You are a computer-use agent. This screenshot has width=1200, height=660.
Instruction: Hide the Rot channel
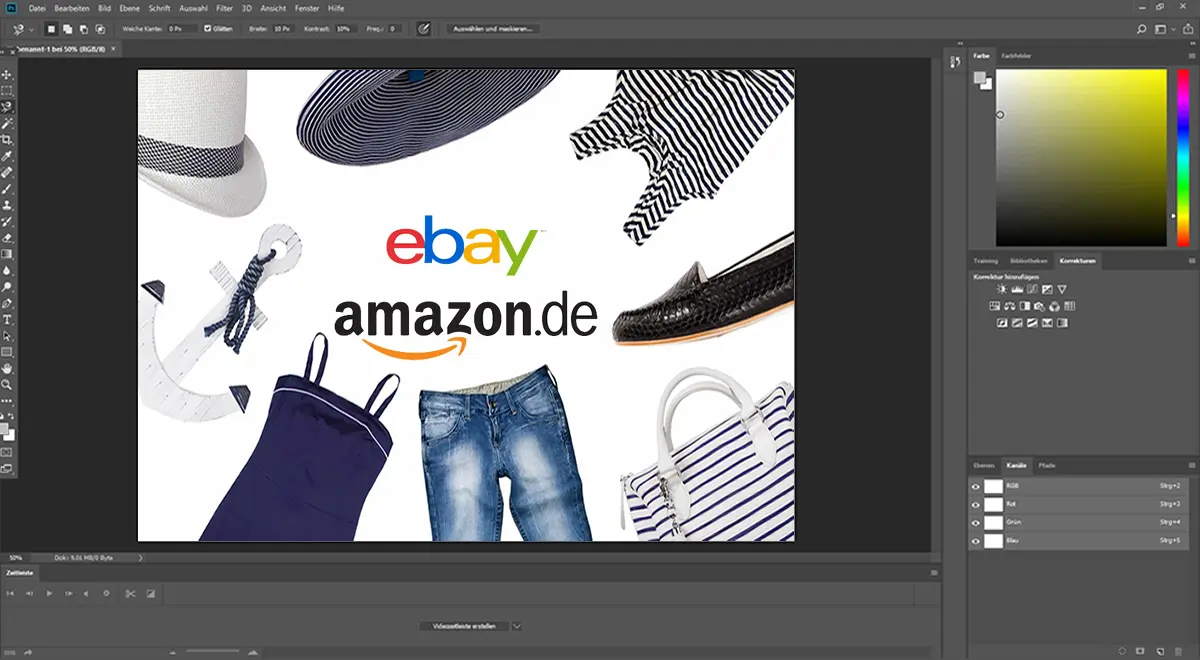975,504
